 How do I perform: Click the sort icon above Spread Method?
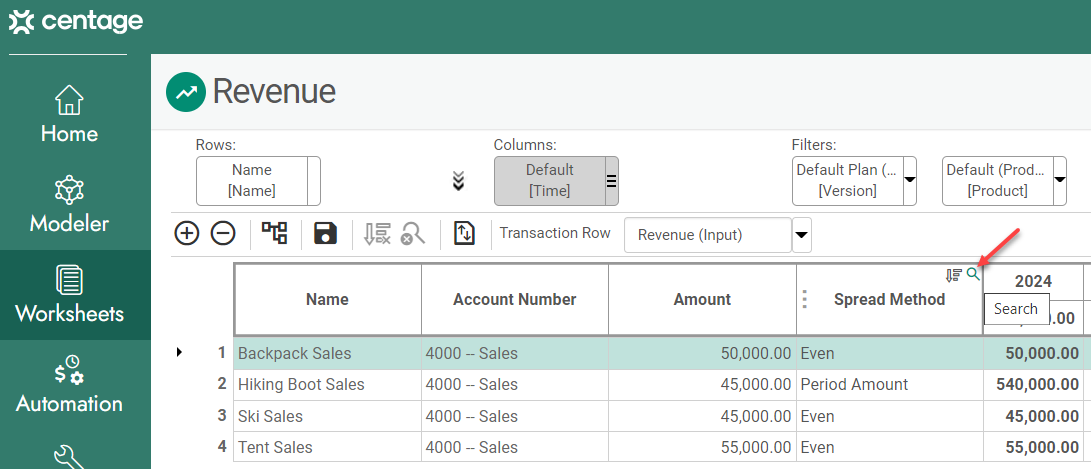click(953, 276)
